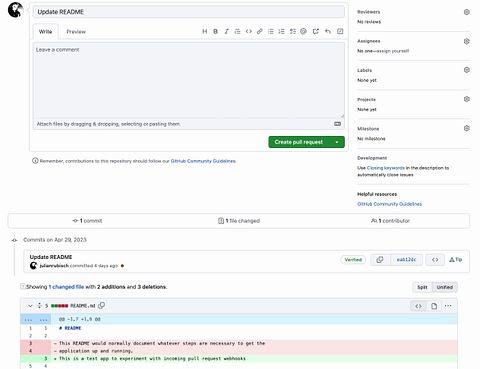Open README.md diff more options menu
Screen dimensions: 480x369
click(448, 306)
